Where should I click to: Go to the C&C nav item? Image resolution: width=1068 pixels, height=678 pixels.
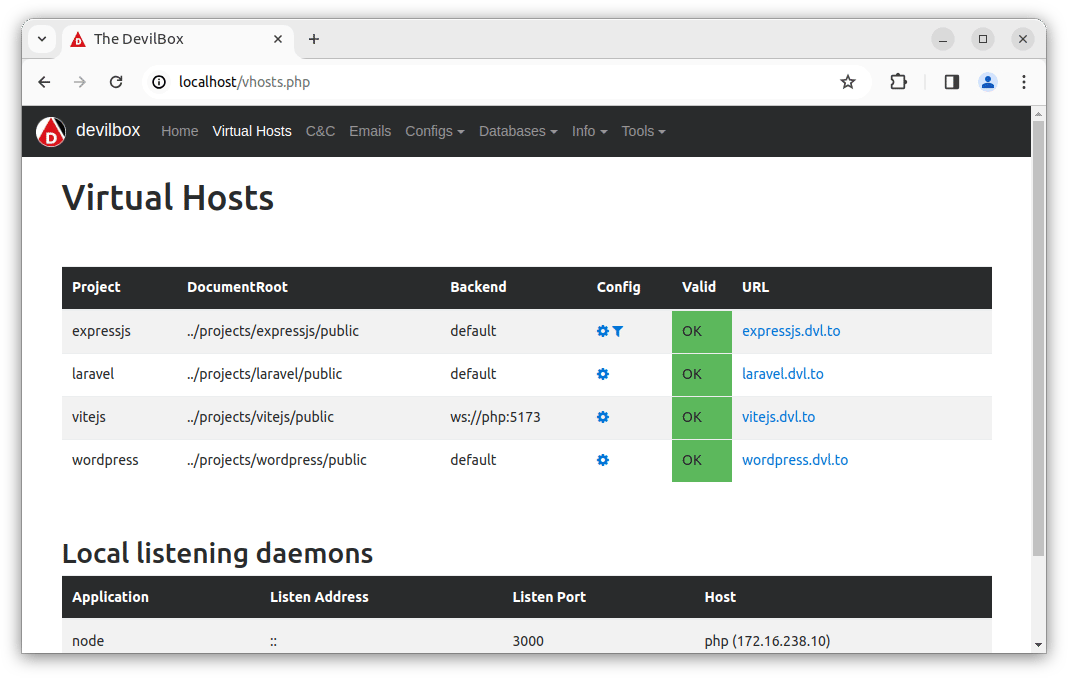click(320, 131)
